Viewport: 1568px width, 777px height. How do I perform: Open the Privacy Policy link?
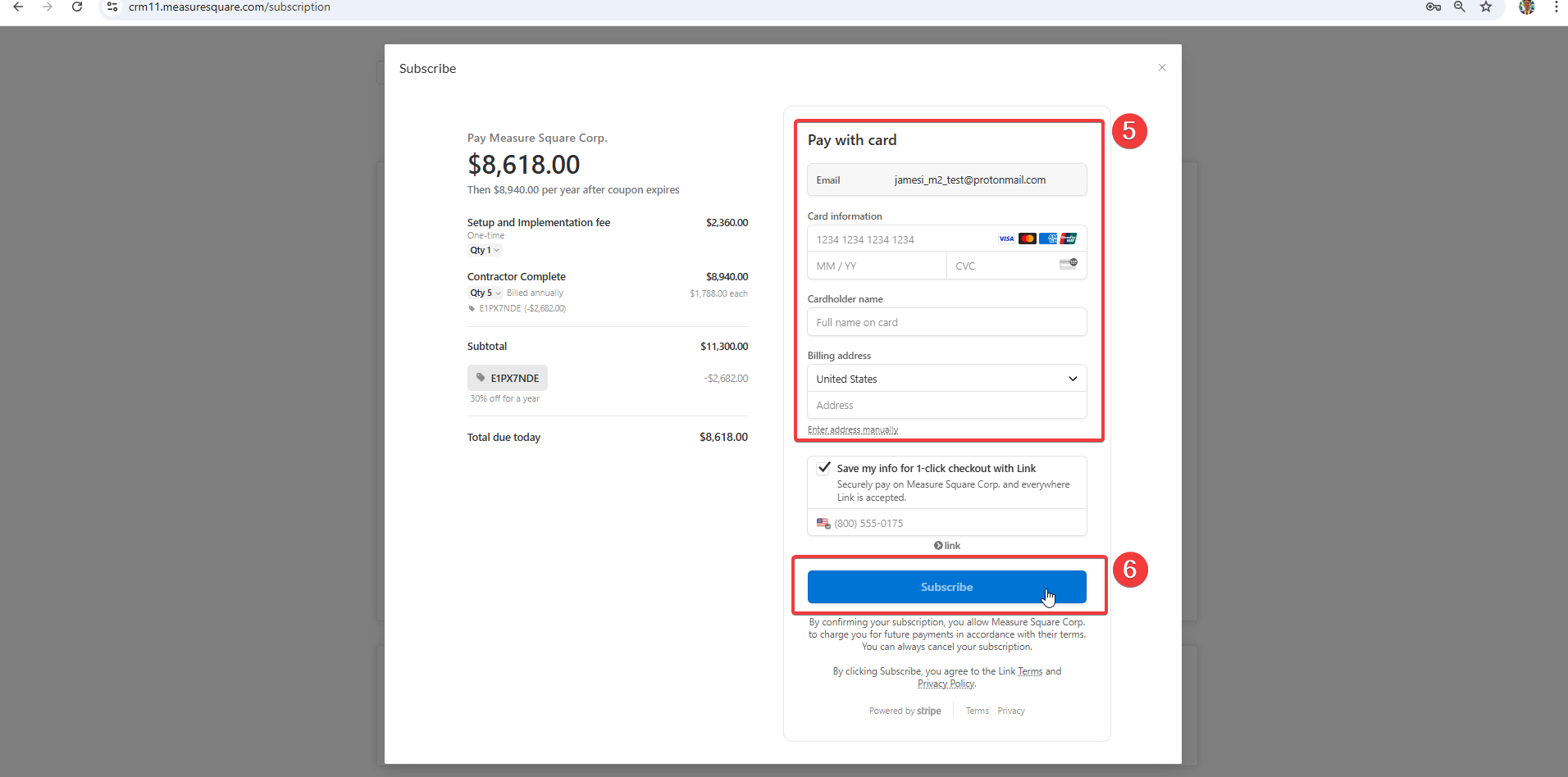pos(946,684)
